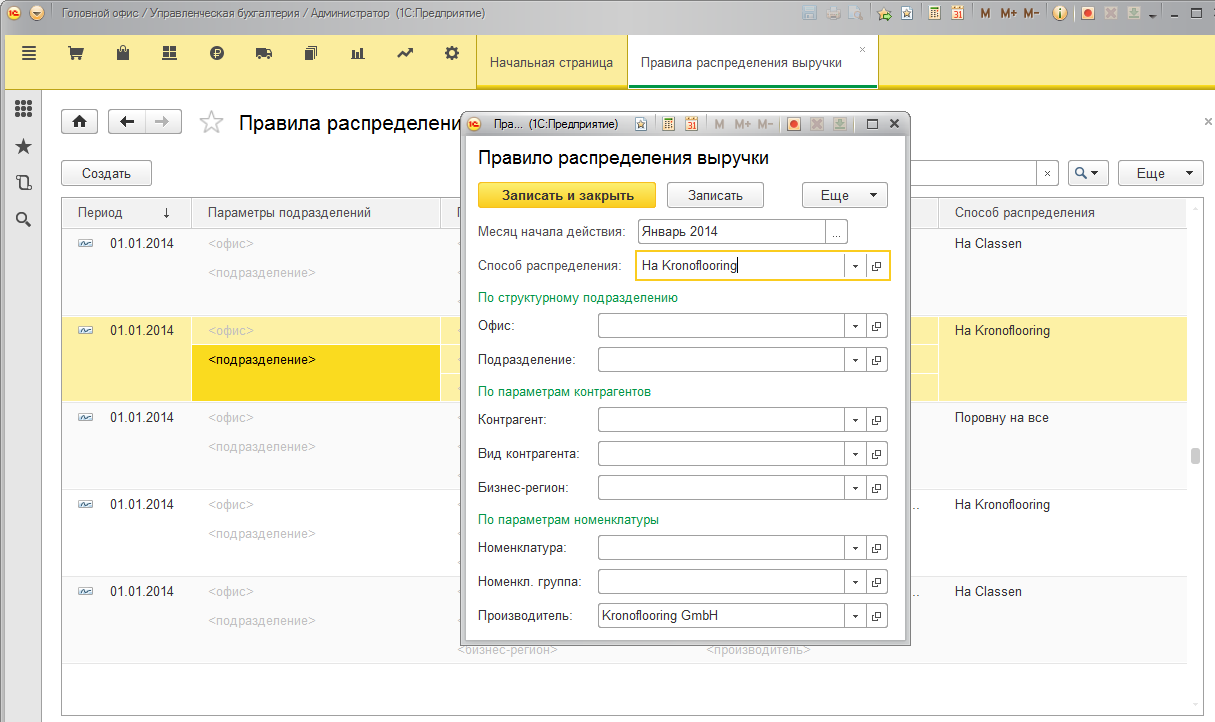Open calendar in main title bar
The height and width of the screenshot is (722, 1215).
958,13
